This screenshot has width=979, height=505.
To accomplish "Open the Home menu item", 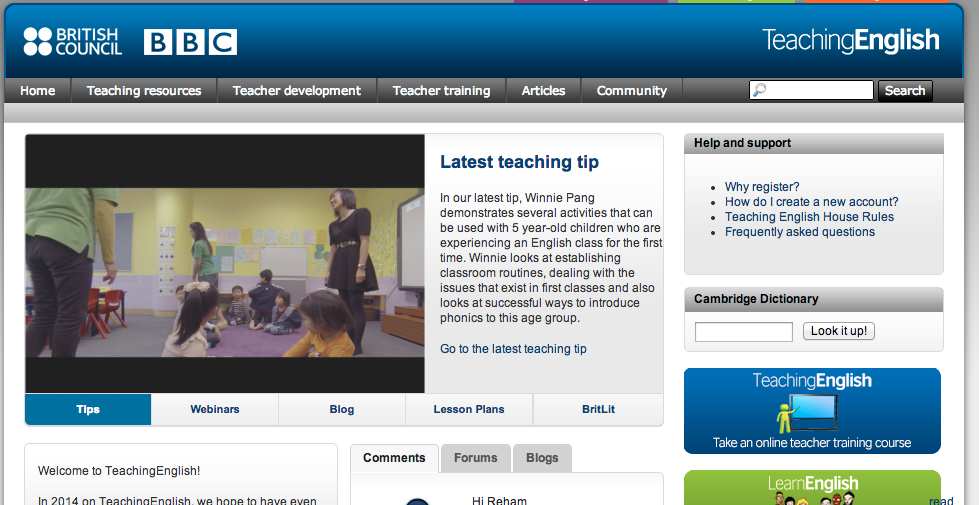I will [x=38, y=91].
